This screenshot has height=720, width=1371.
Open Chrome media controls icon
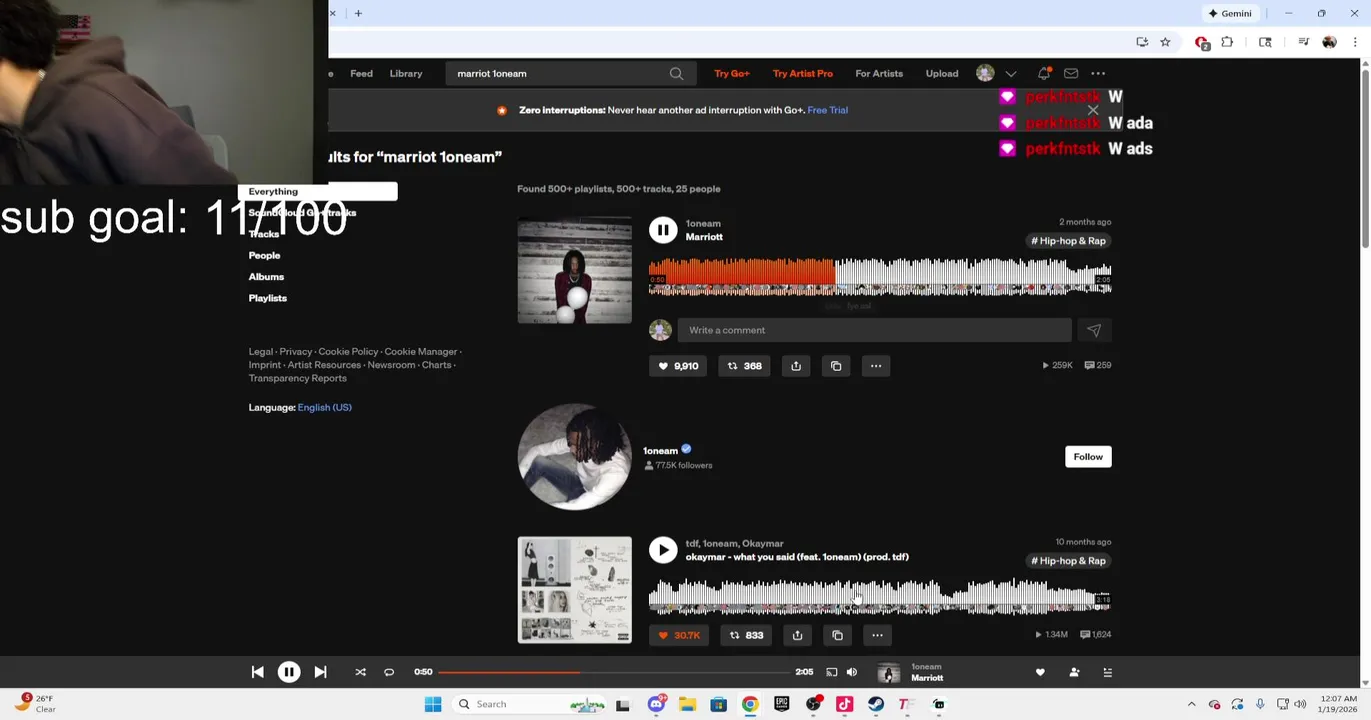[1303, 42]
